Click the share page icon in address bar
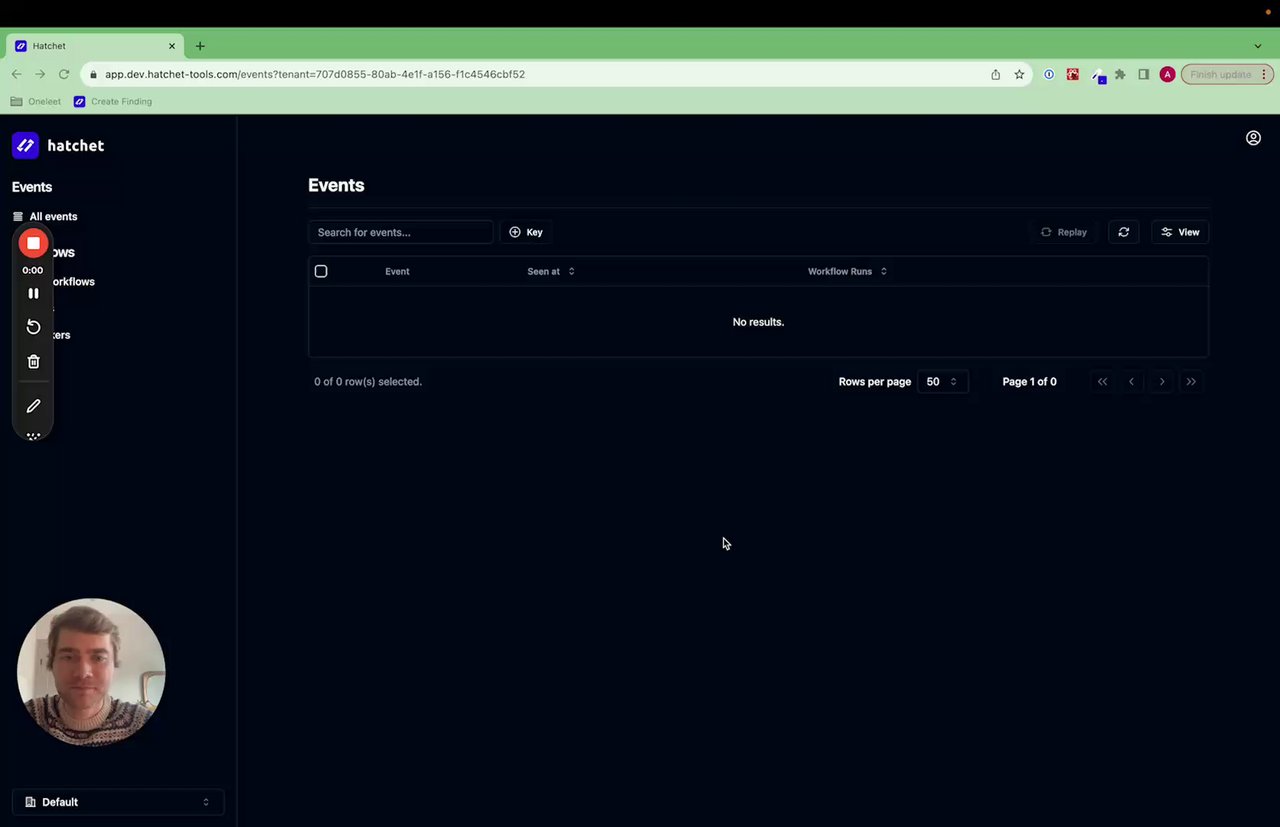1280x827 pixels. (x=995, y=74)
